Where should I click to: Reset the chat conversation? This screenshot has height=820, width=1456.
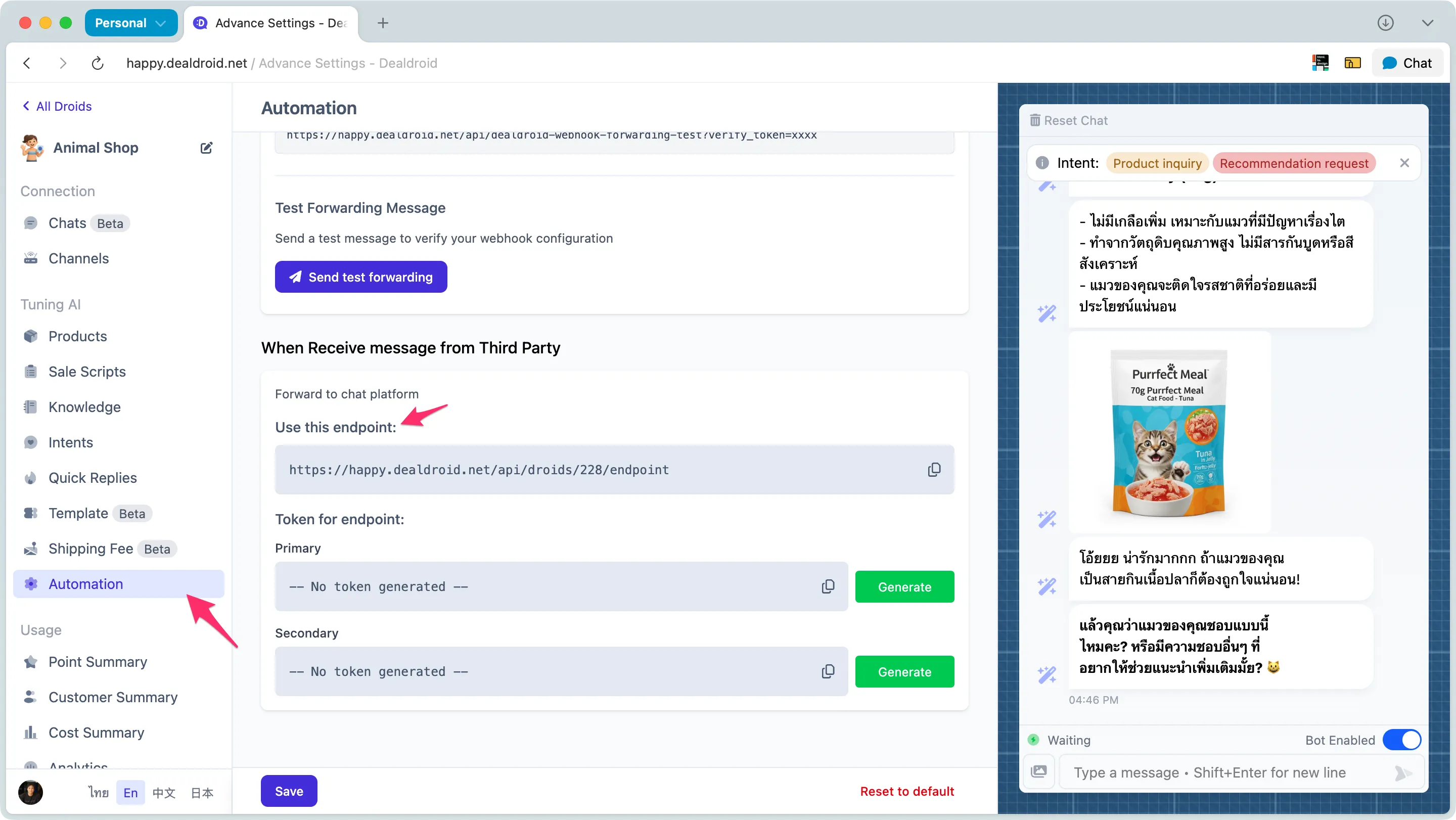pyautogui.click(x=1069, y=120)
